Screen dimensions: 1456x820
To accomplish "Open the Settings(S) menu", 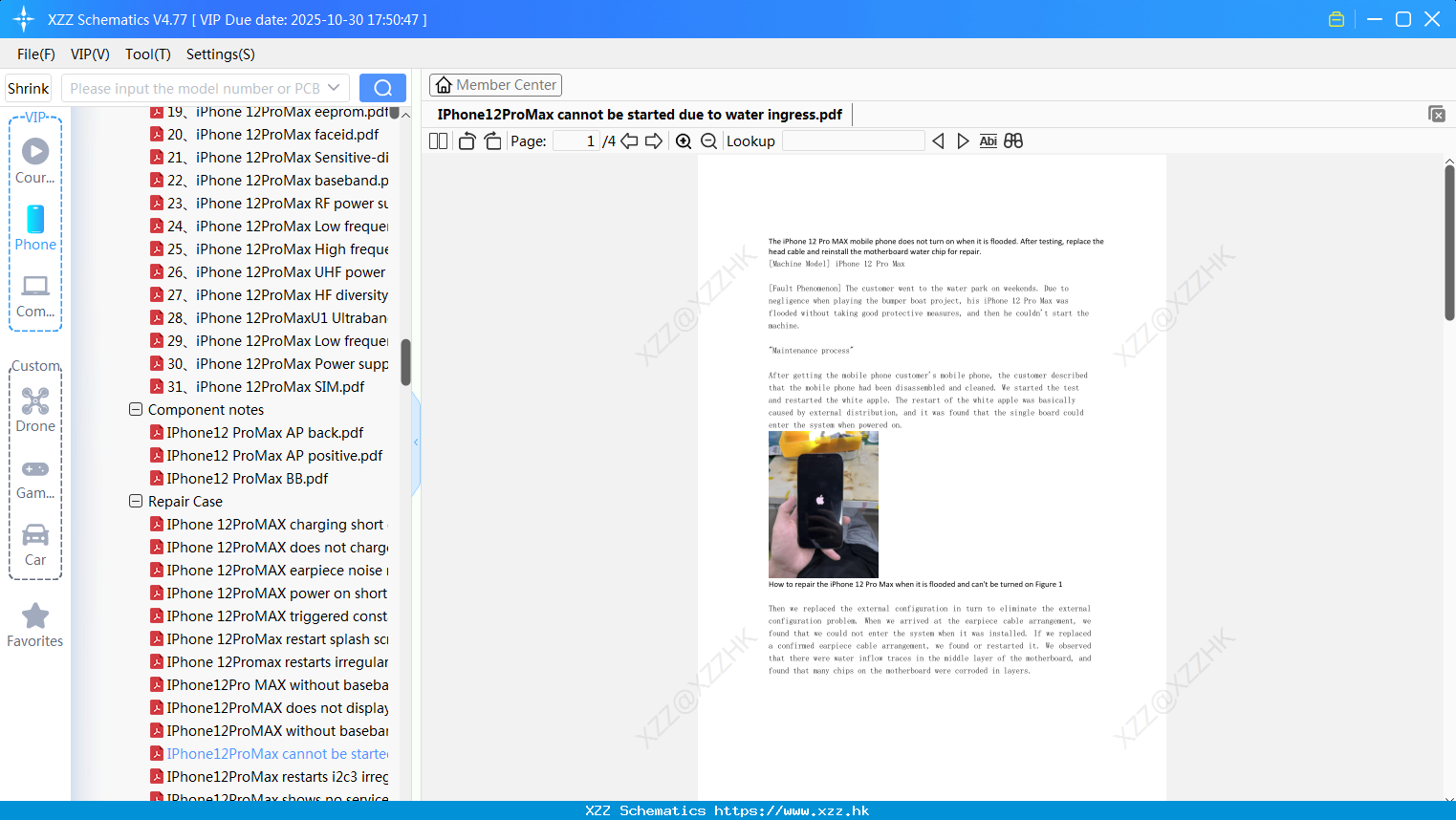I will click(221, 54).
